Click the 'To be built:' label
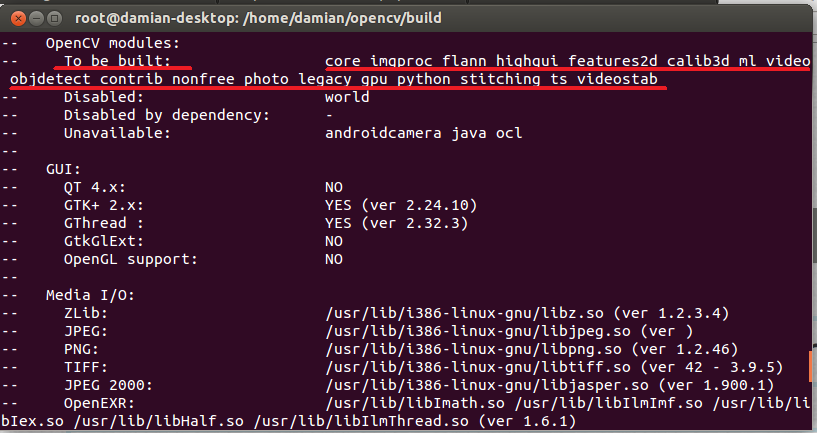 tap(118, 61)
